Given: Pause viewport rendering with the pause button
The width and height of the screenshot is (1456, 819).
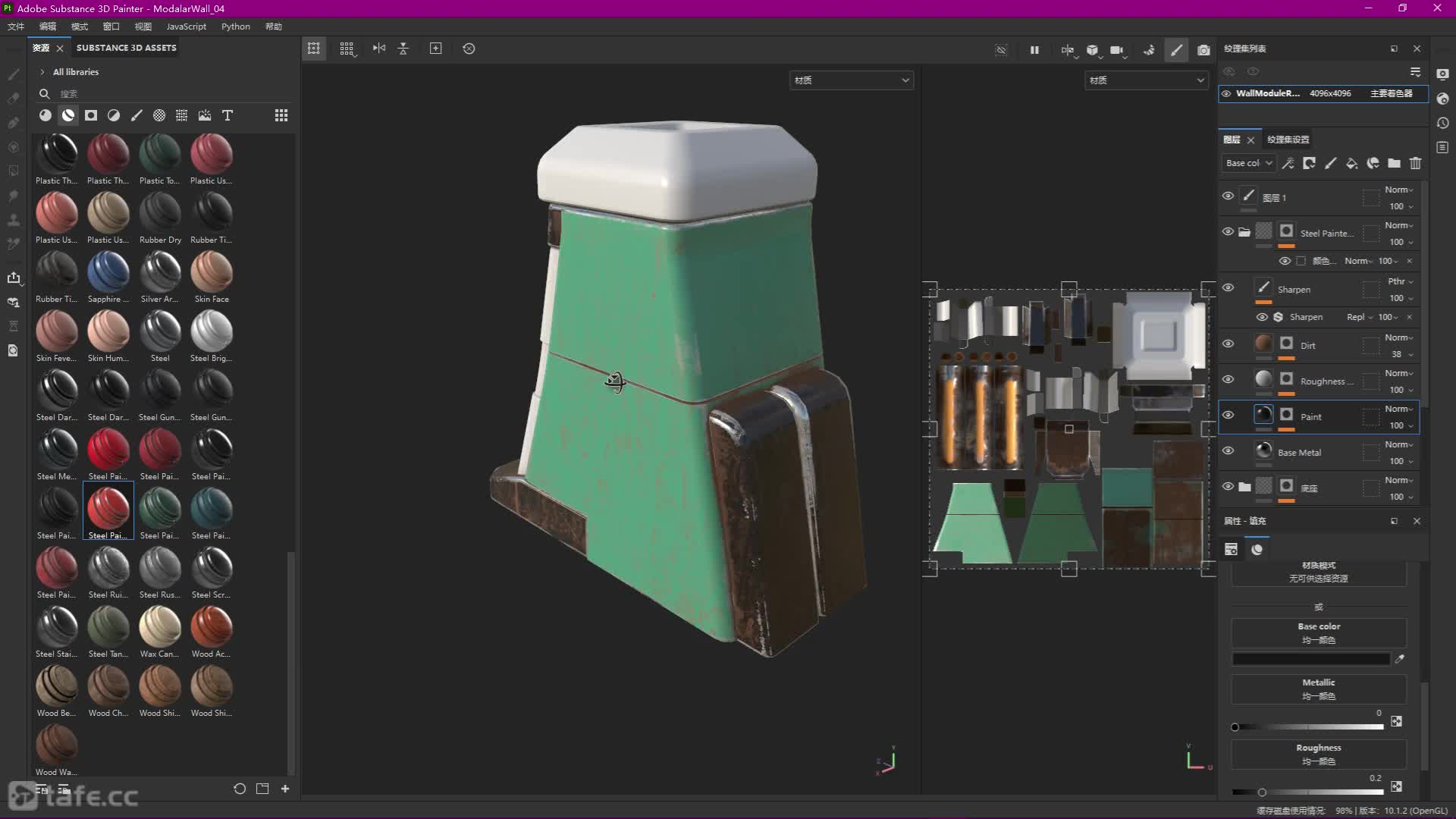Looking at the screenshot, I should click(1034, 50).
